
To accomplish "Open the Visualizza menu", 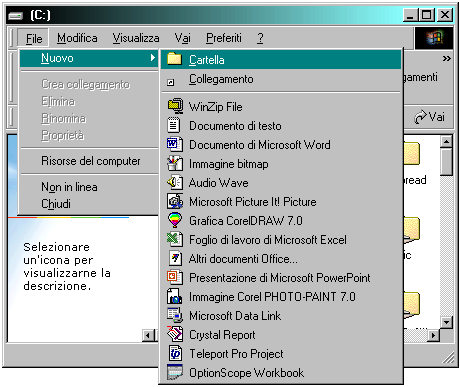I will [x=136, y=38].
